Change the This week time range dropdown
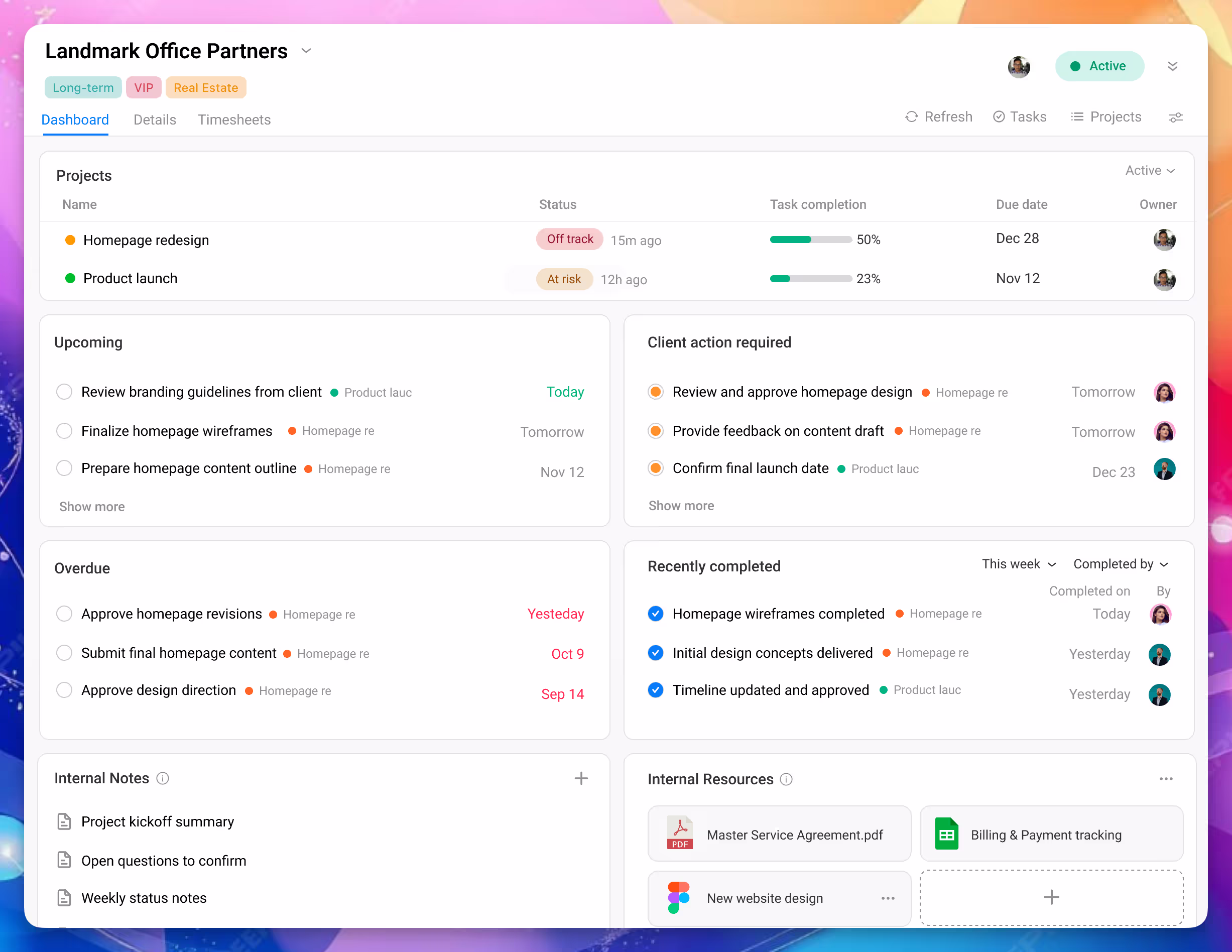1232x952 pixels. point(1018,564)
